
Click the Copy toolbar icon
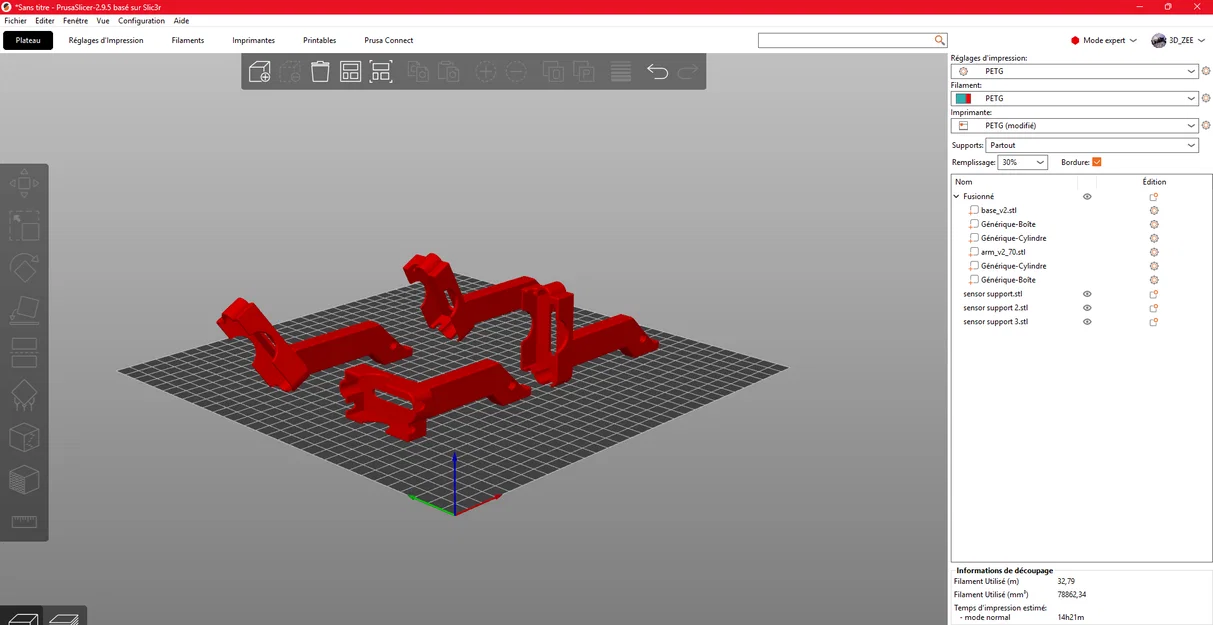point(418,71)
